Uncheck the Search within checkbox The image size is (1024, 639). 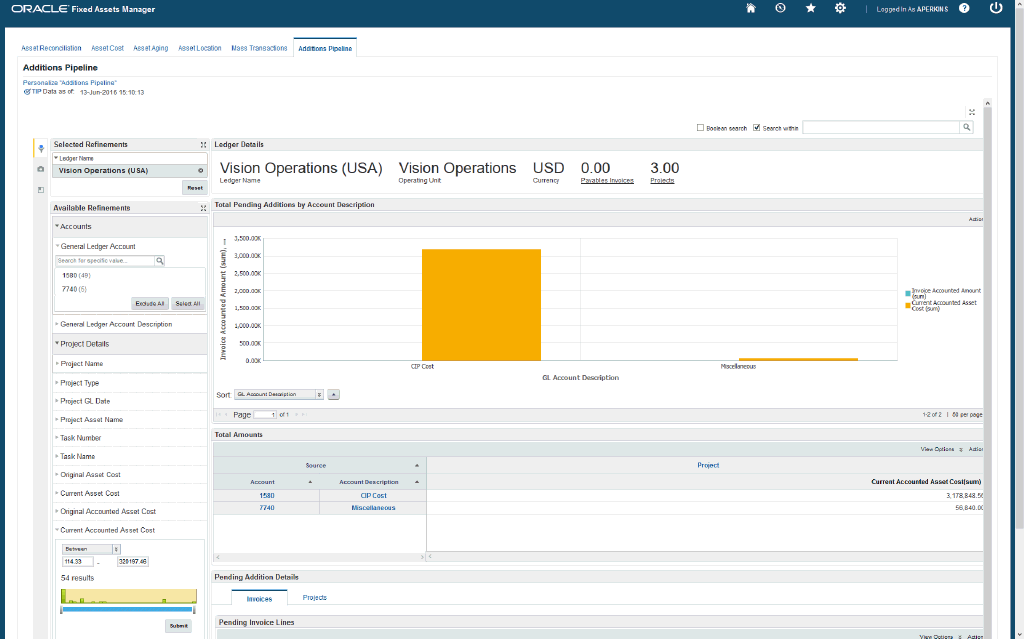[756, 128]
